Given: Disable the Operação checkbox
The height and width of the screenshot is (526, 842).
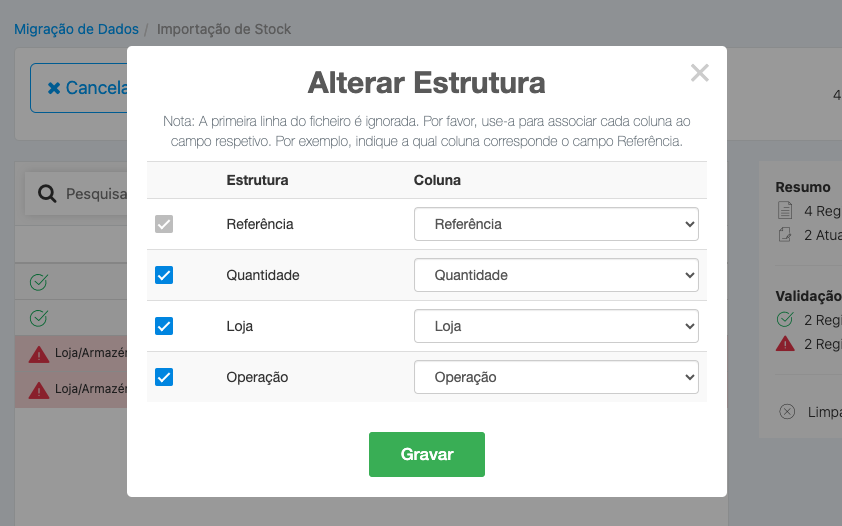Looking at the screenshot, I should (164, 377).
